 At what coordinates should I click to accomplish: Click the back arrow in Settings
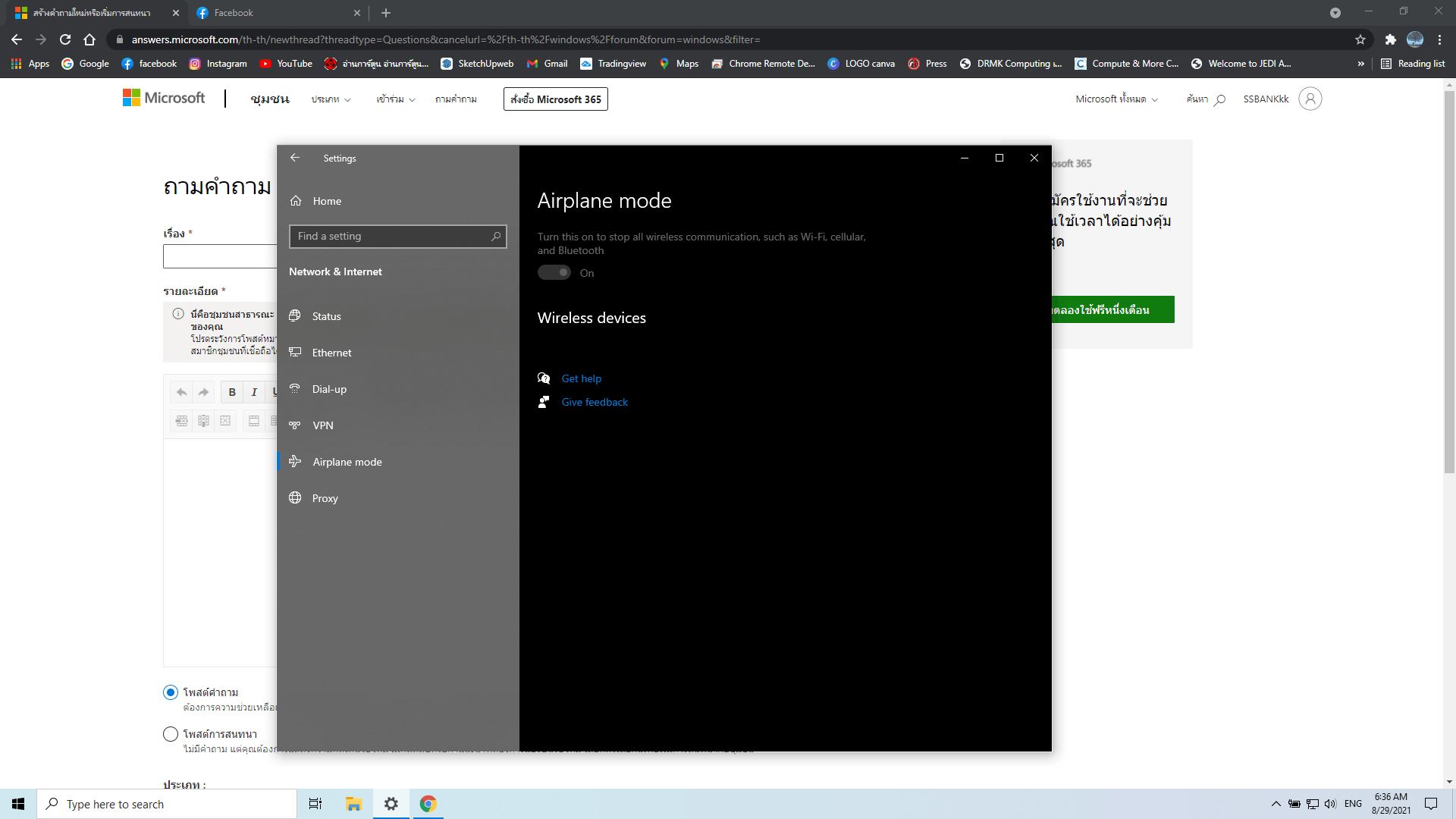point(295,158)
